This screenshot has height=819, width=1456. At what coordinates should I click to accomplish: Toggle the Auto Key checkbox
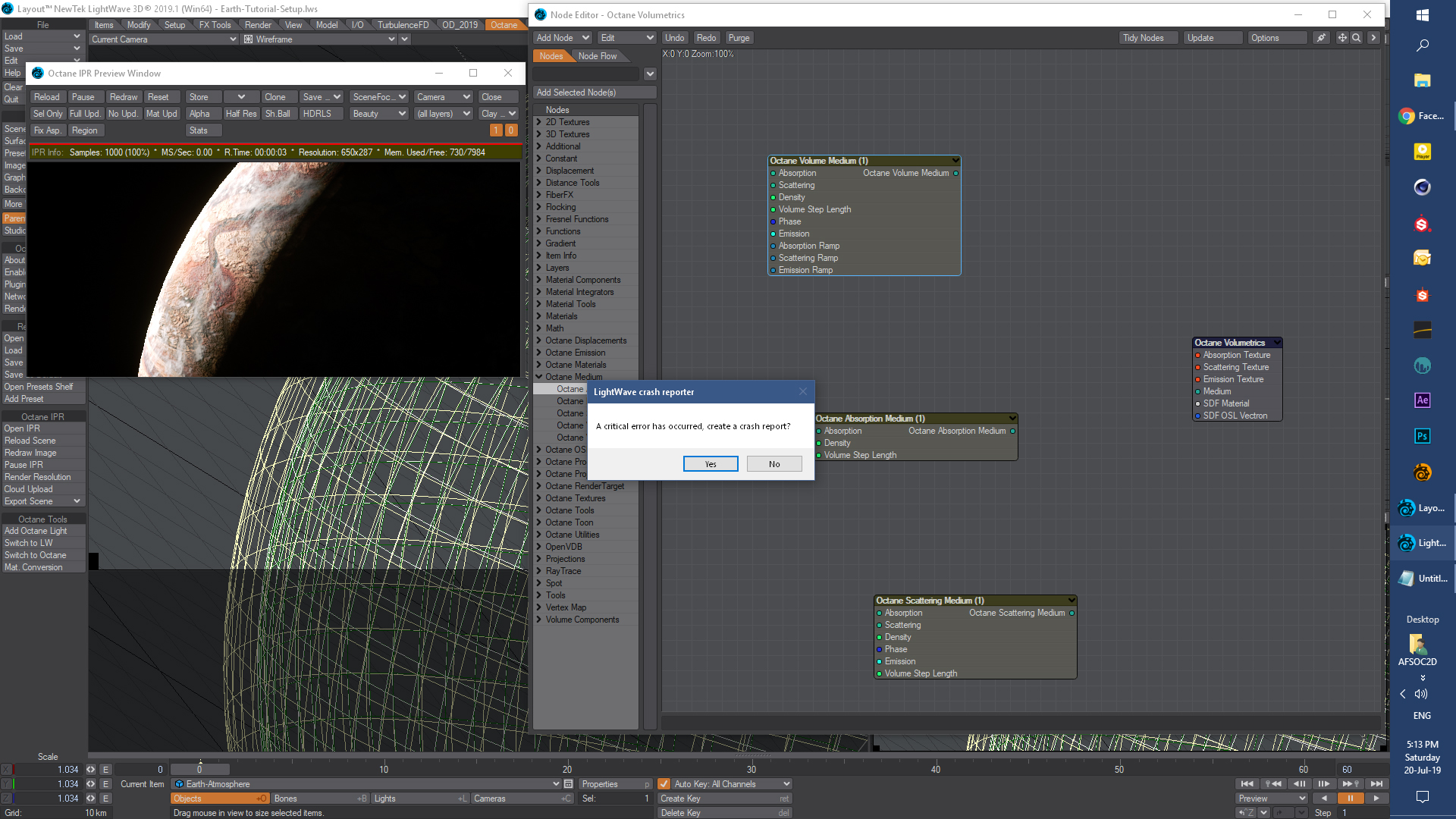pos(664,784)
